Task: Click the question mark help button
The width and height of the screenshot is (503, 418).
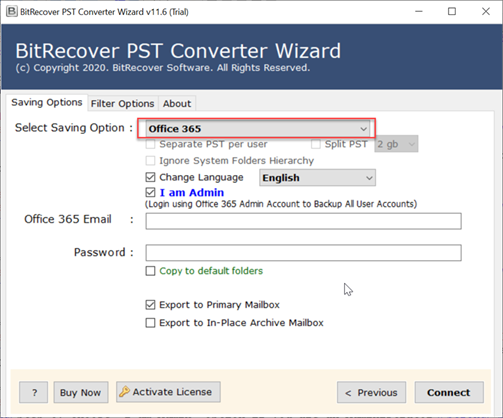Action: [x=34, y=392]
